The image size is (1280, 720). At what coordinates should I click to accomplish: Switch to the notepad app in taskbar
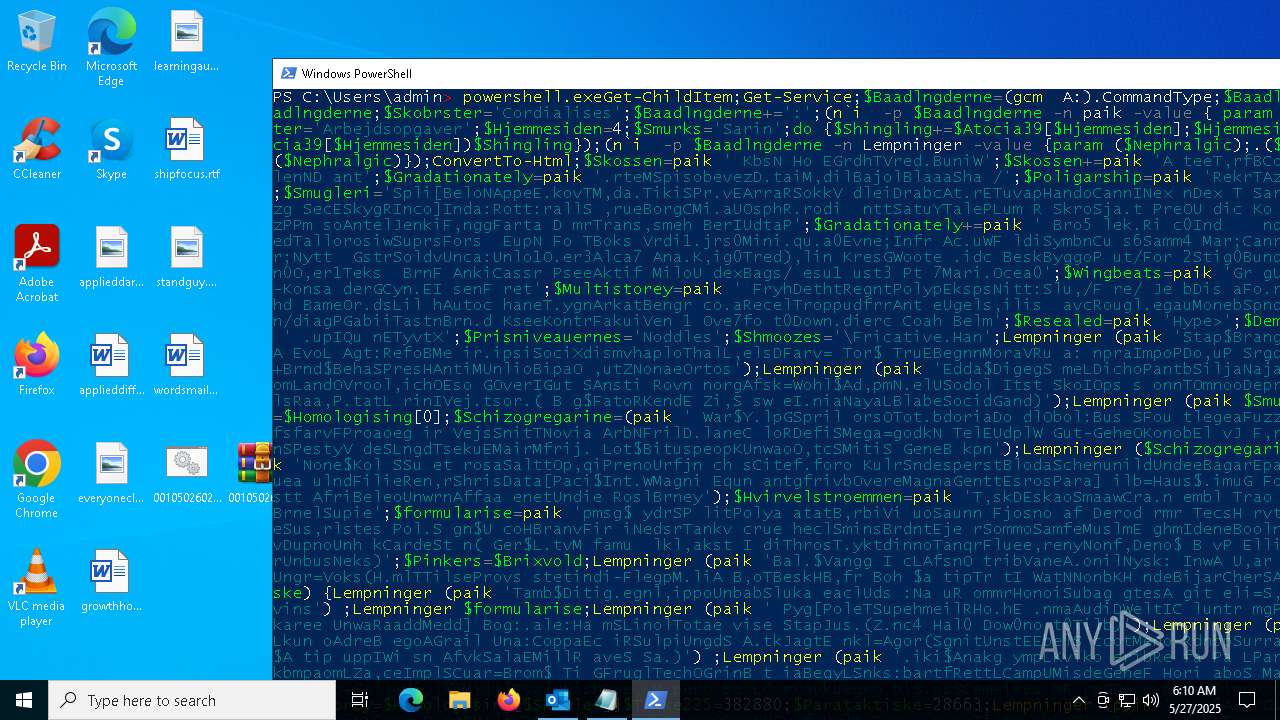tap(607, 700)
